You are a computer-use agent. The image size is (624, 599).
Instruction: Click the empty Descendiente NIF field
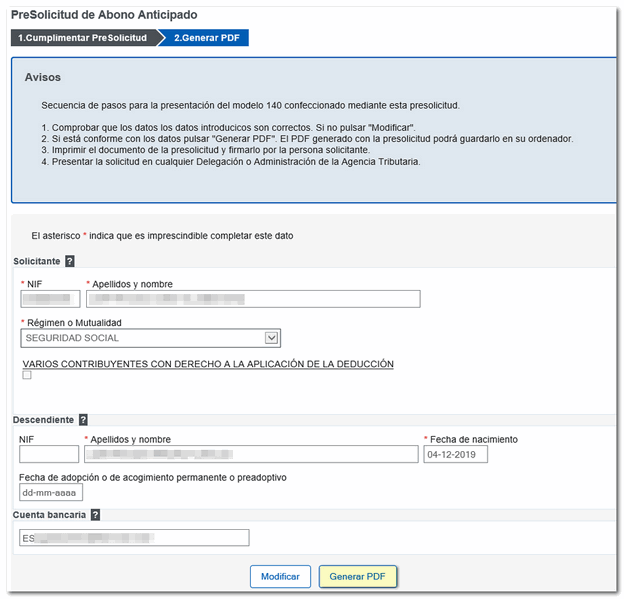click(x=49, y=454)
